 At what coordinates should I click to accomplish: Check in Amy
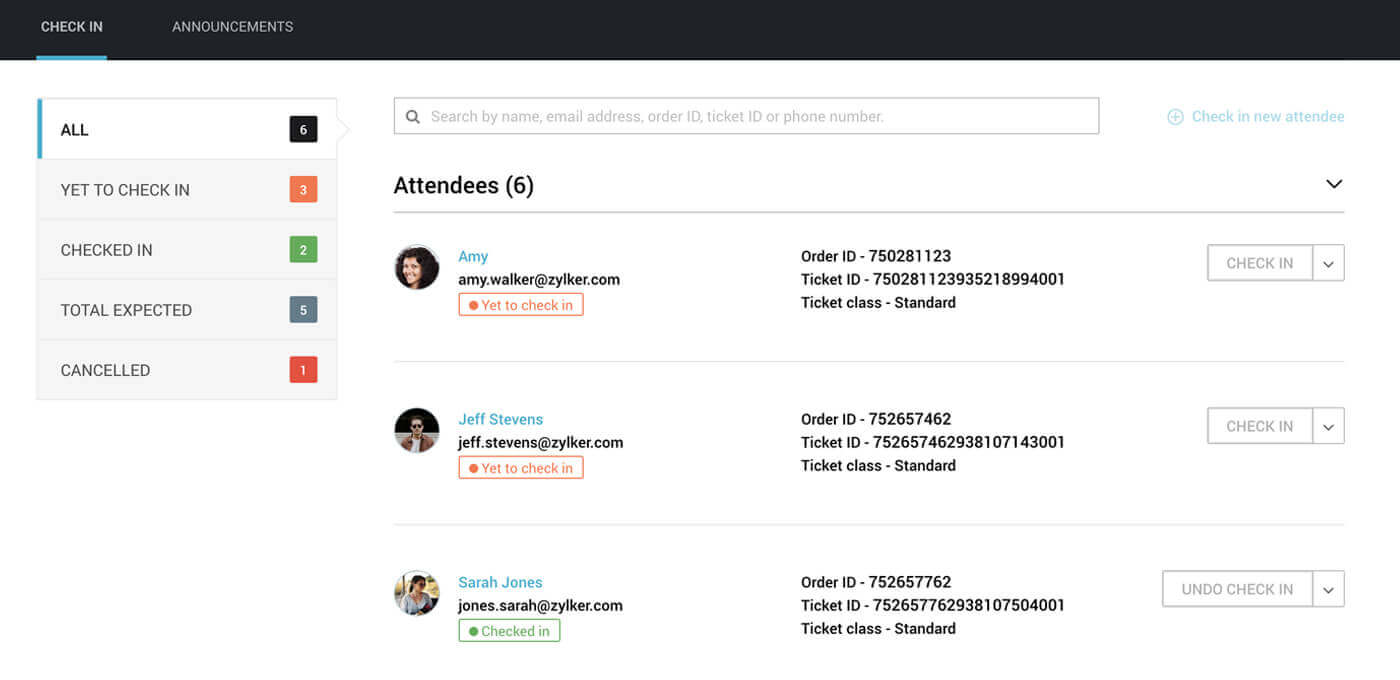point(1259,263)
